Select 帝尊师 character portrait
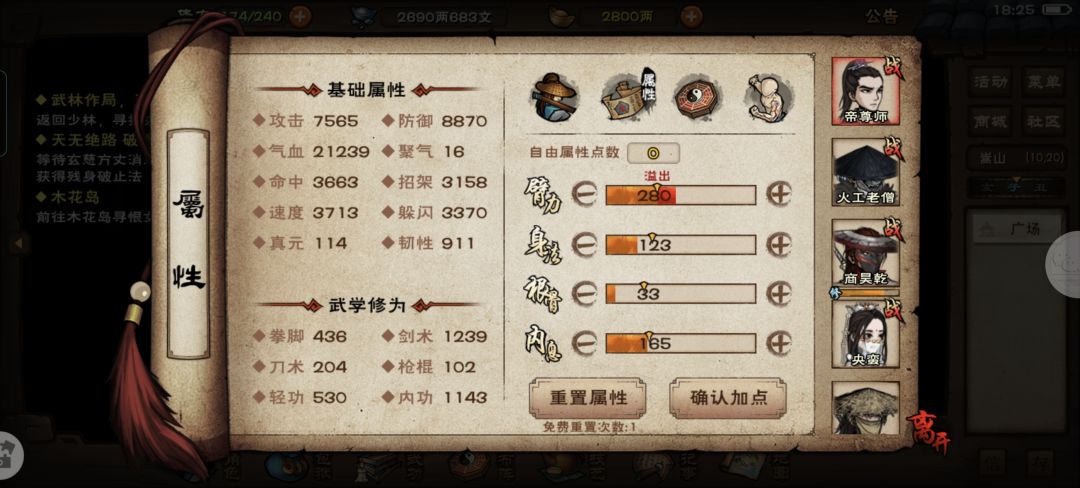 click(x=866, y=92)
